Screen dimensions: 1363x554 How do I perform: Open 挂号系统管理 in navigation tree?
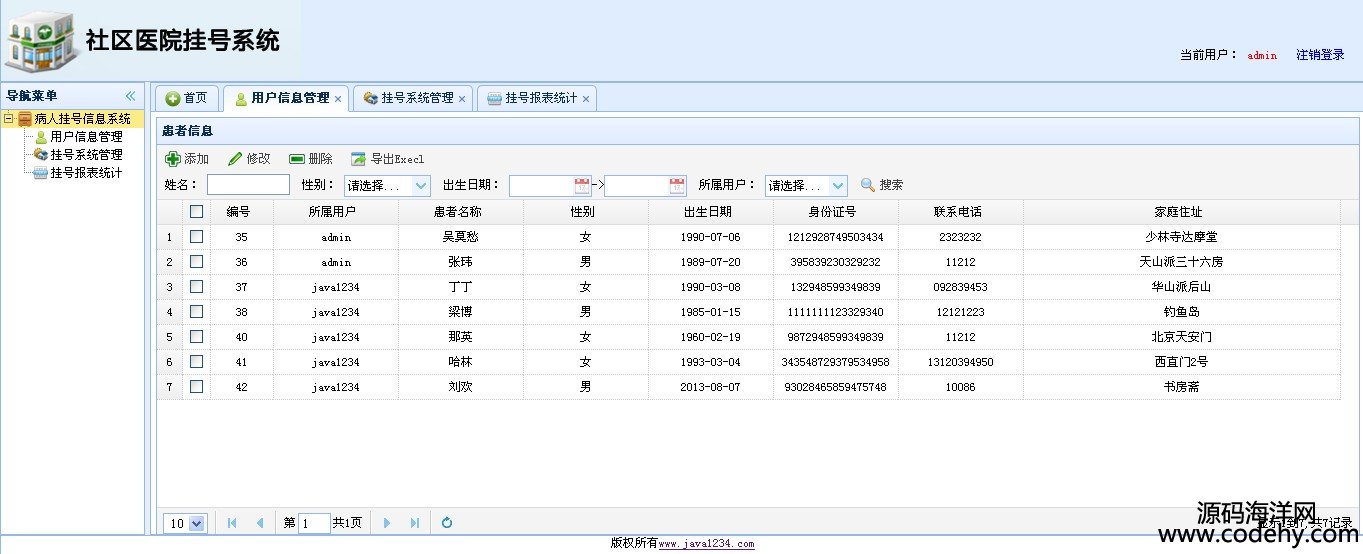(x=86, y=155)
